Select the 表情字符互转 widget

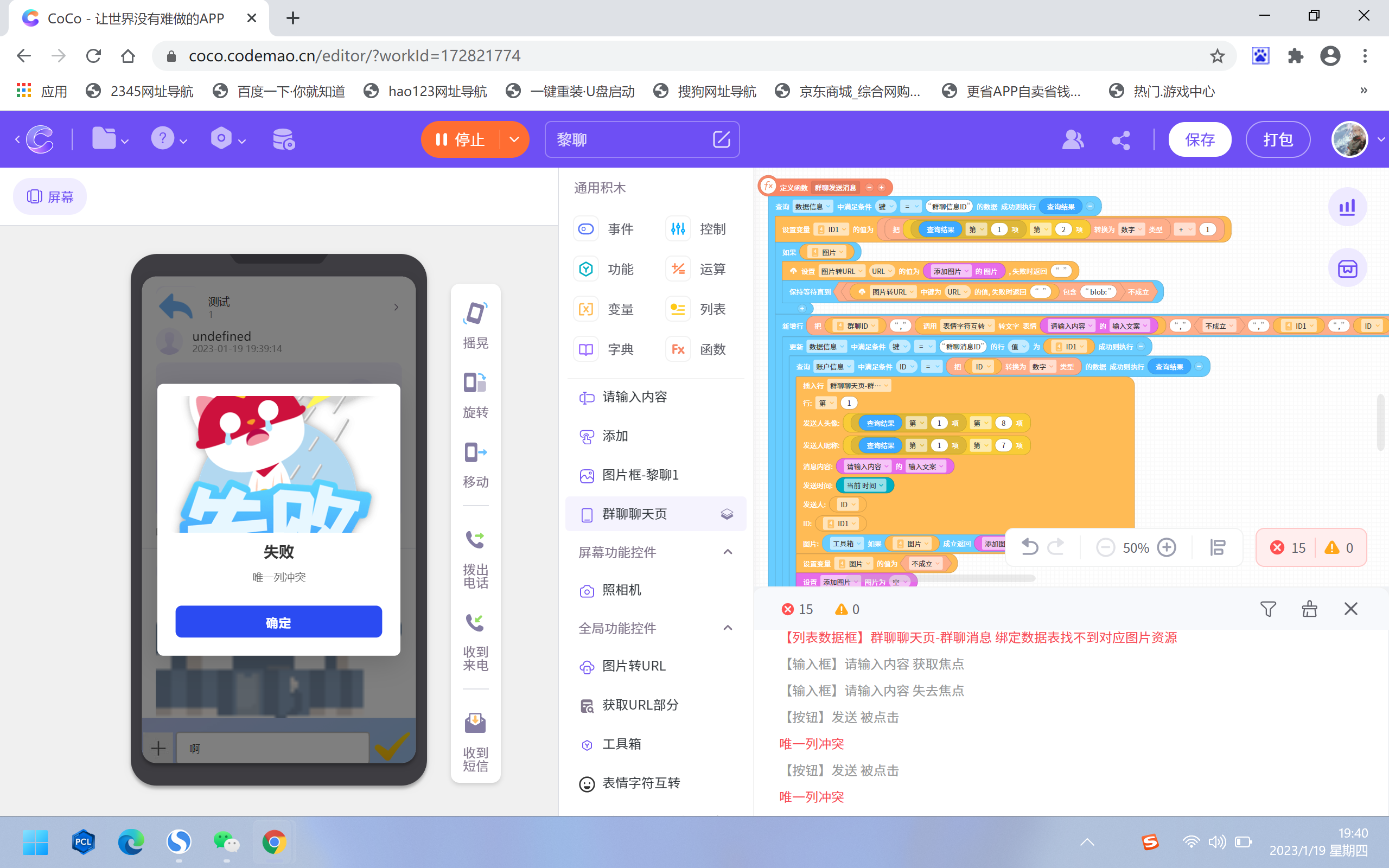pyautogui.click(x=655, y=783)
